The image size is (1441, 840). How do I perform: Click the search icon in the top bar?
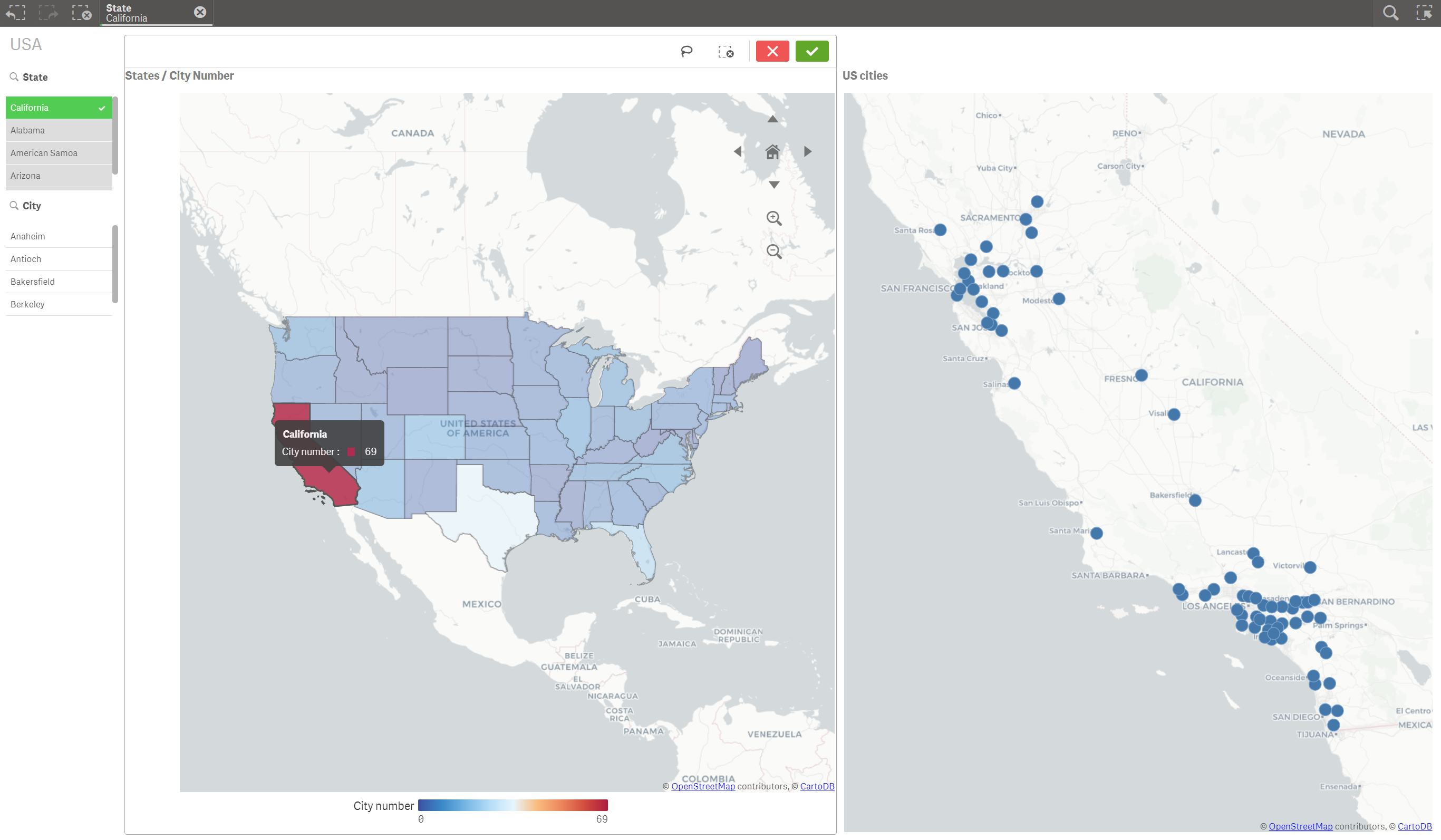[x=1391, y=13]
